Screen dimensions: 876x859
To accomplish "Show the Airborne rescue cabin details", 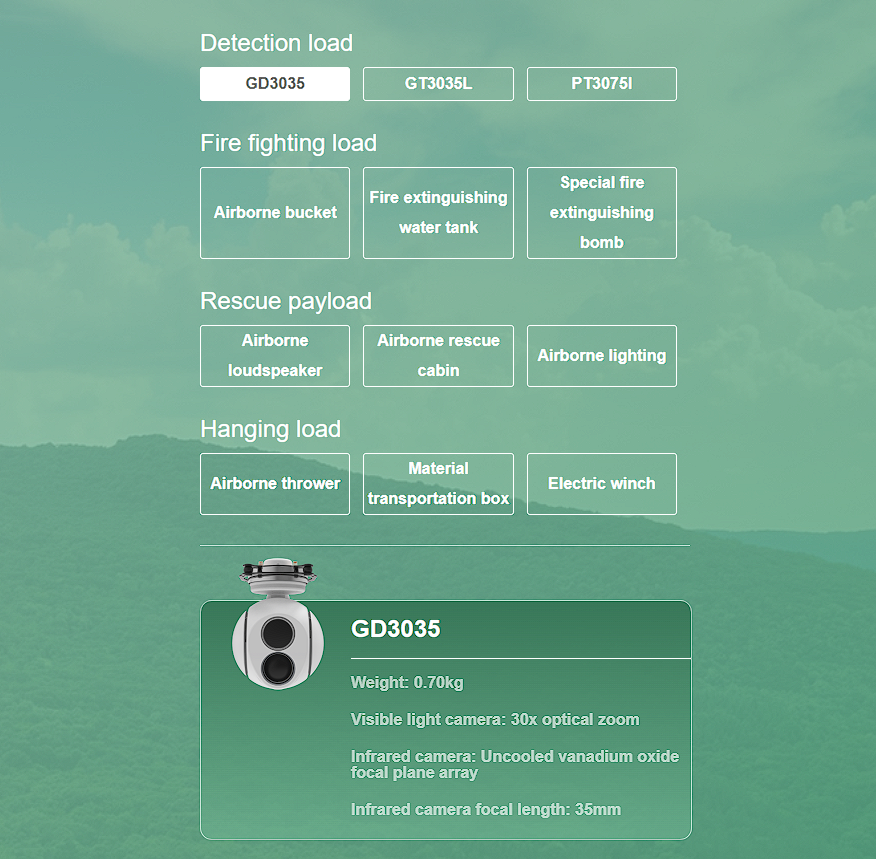I will (x=438, y=356).
